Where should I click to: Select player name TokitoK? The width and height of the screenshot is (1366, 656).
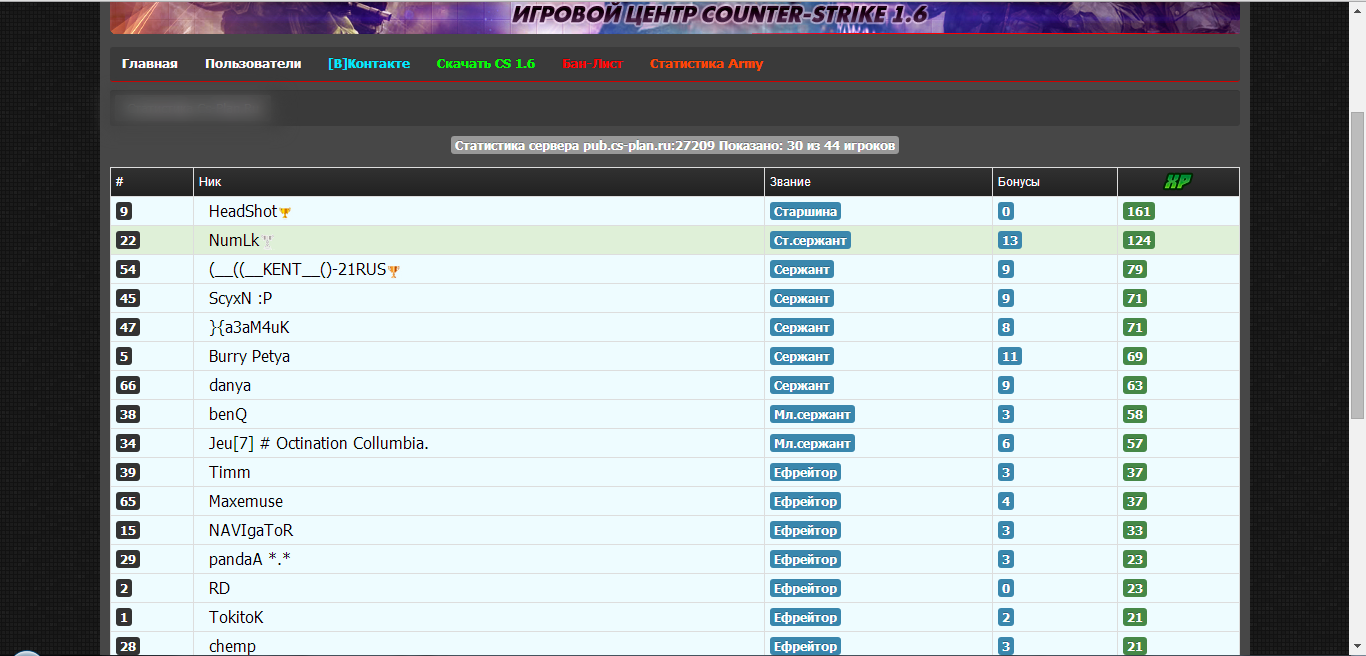coord(236,618)
